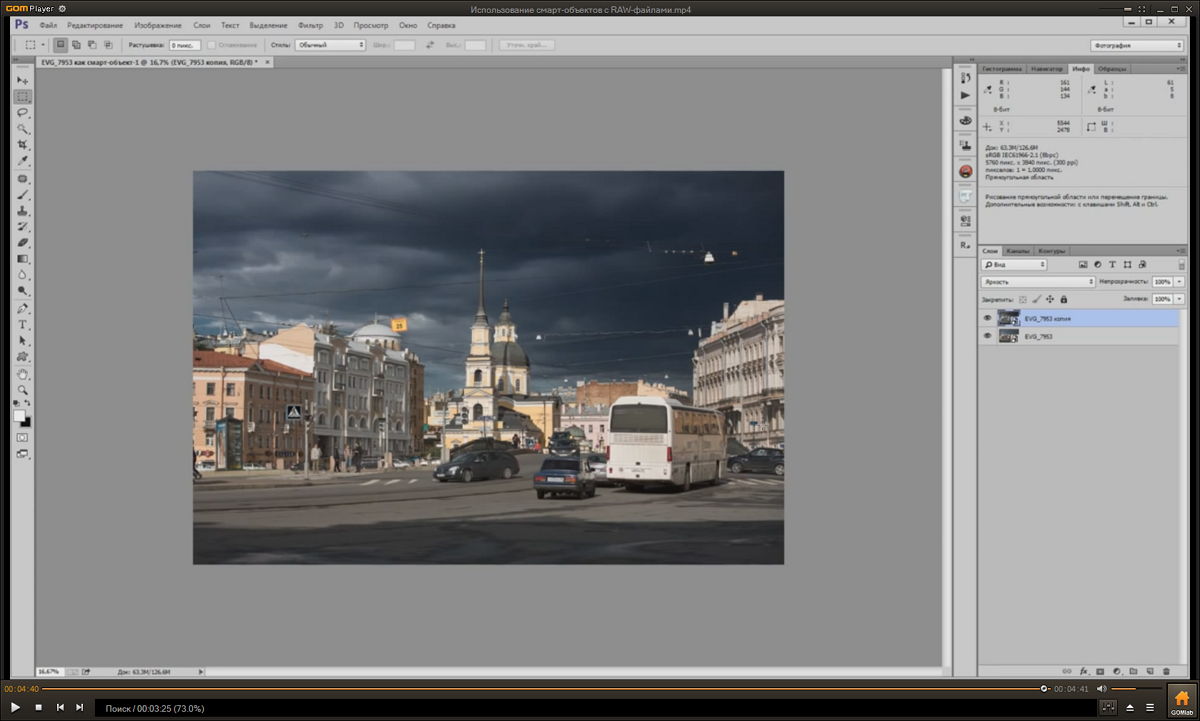Choose the Brush tool
The width and height of the screenshot is (1200, 721).
(x=22, y=195)
